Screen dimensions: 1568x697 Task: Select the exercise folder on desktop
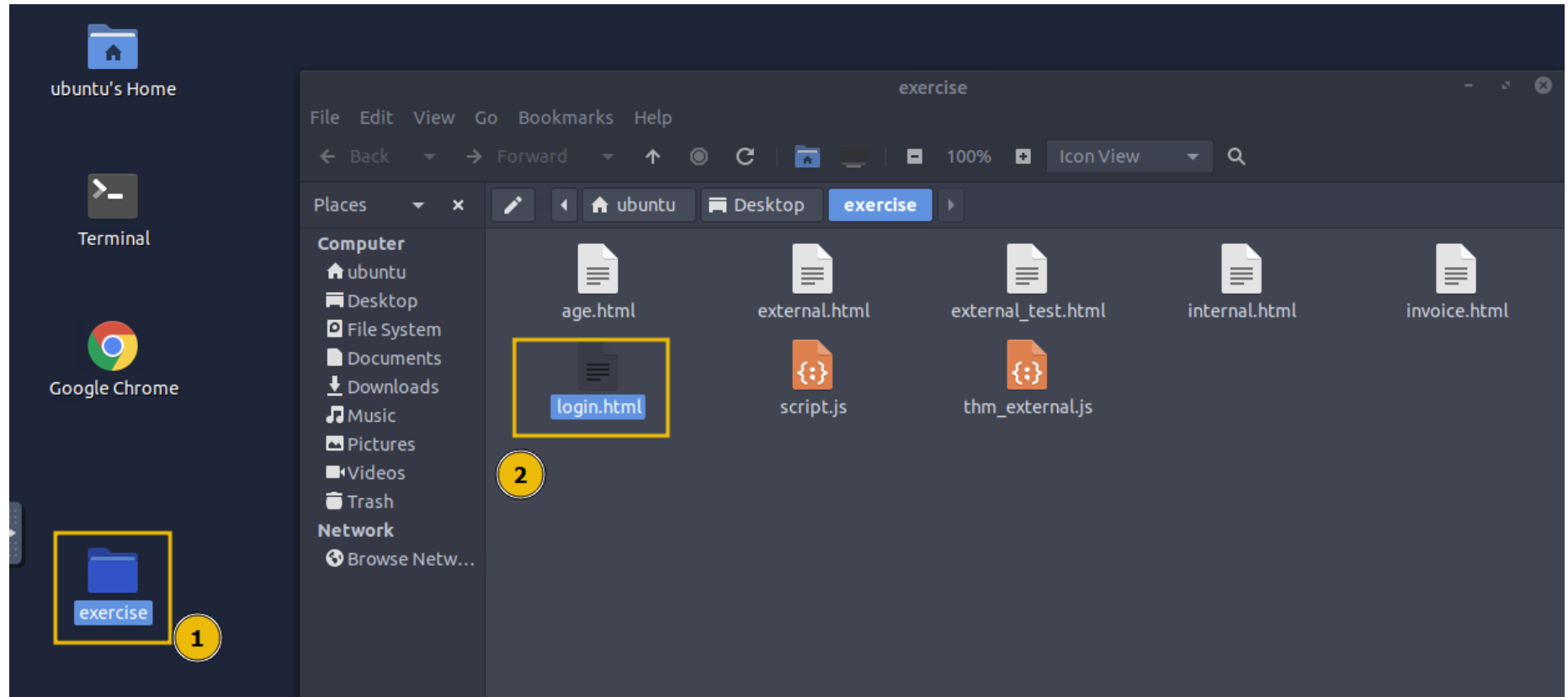coord(113,586)
